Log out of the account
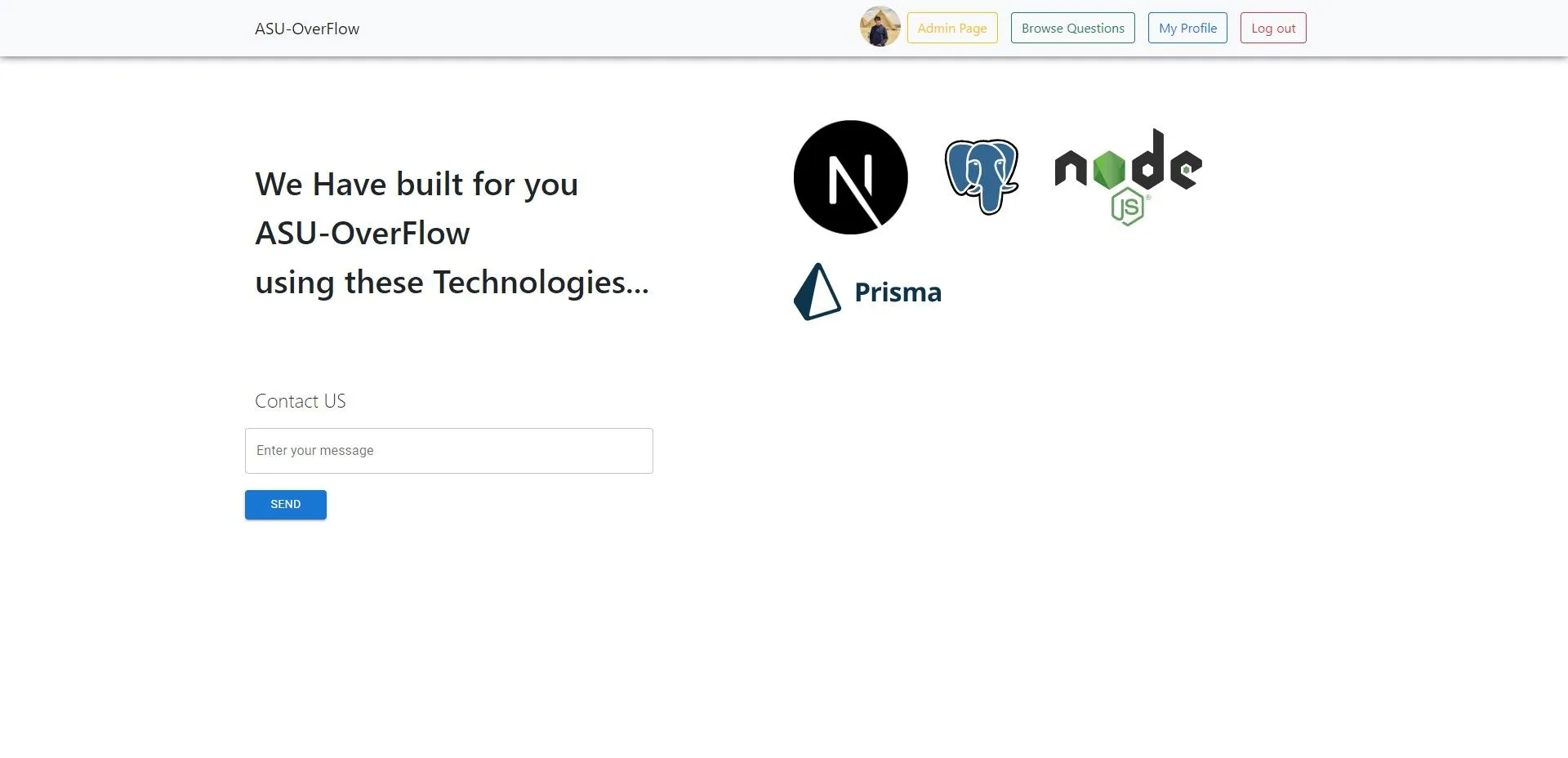This screenshot has width=1568, height=758. (1272, 28)
